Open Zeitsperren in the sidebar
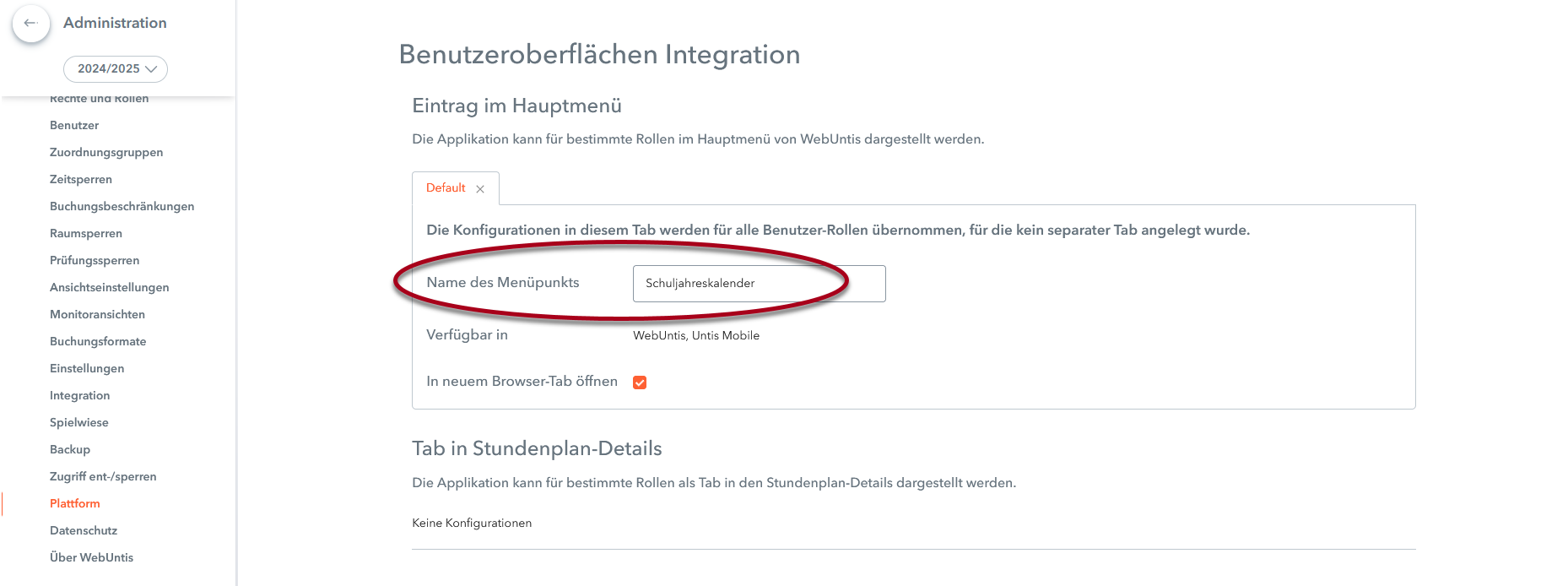Viewport: 1568px width, 586px height. (81, 179)
